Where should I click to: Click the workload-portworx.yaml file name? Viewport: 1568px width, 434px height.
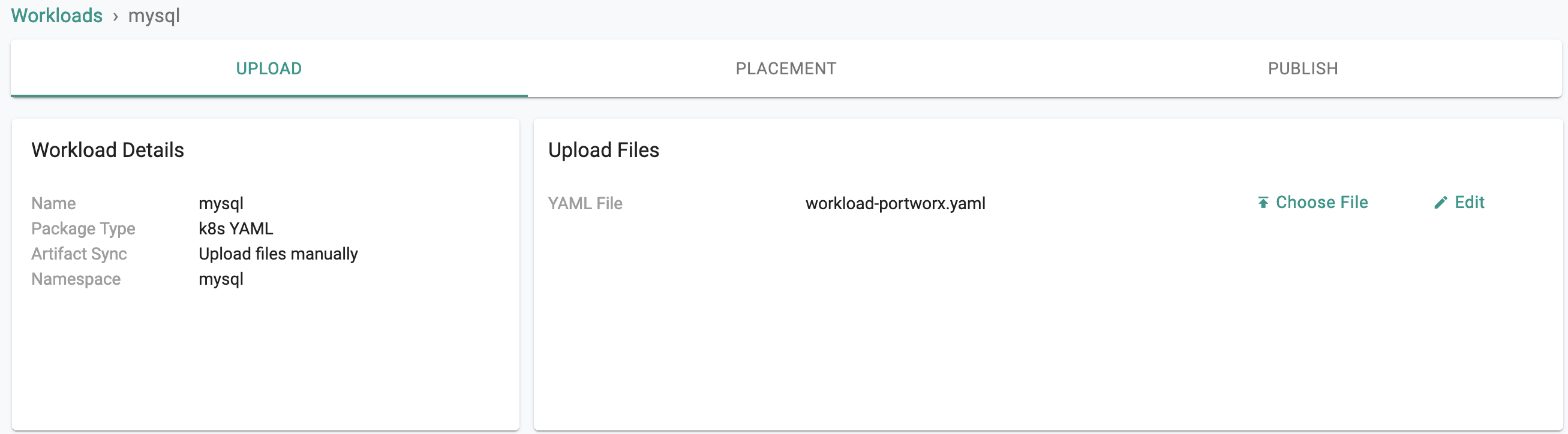(x=896, y=203)
